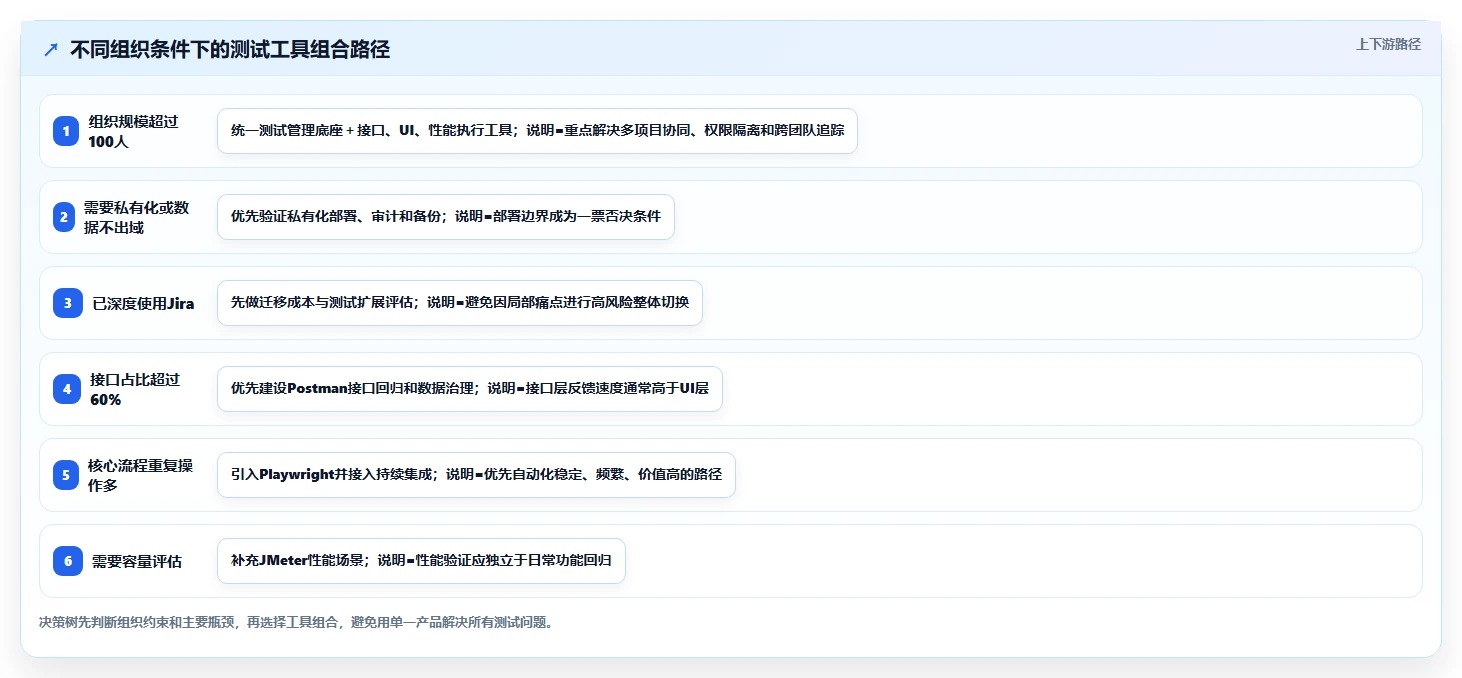This screenshot has width=1462, height=678.
Task: Click the 优先验证私有化部署 description box
Action: pos(446,217)
